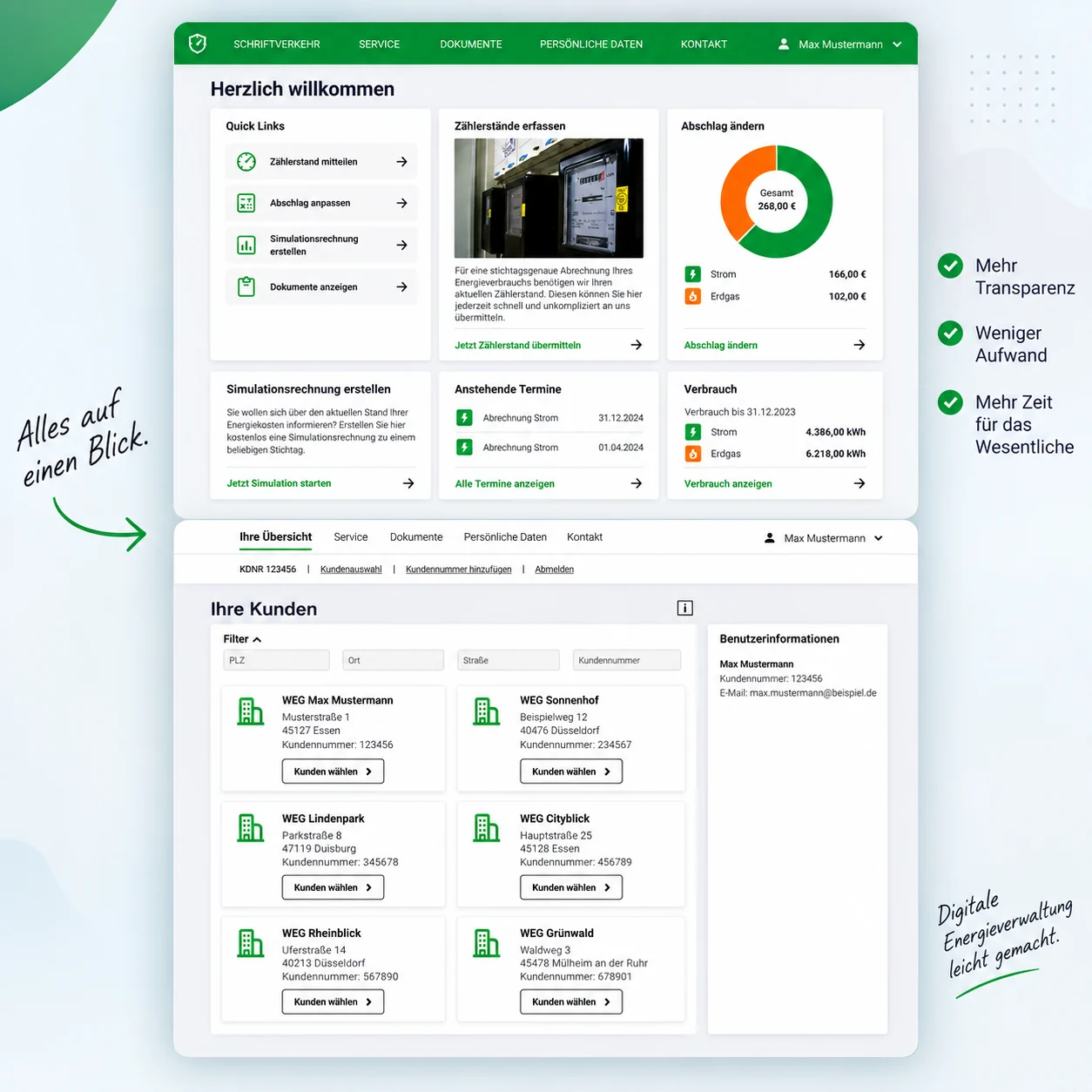
Task: Click Kunden wählen for WEG Lindenpark
Action: pyautogui.click(x=333, y=887)
